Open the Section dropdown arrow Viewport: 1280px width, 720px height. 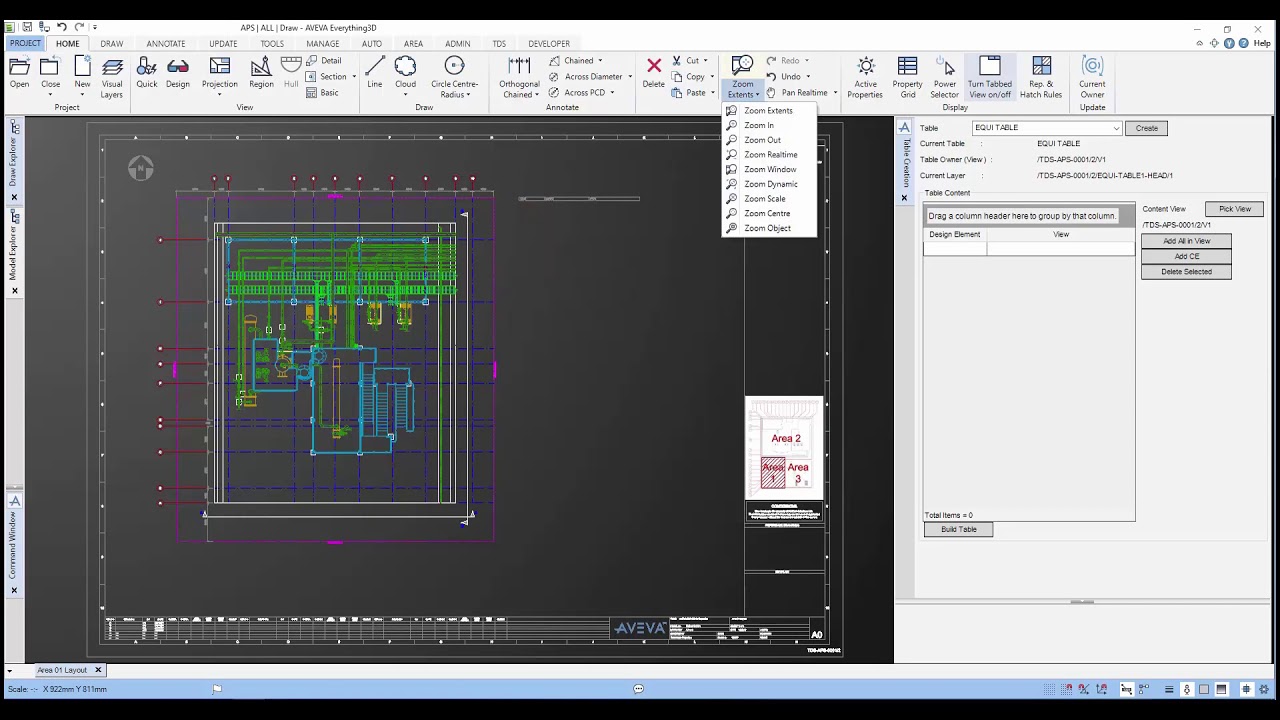coord(353,77)
